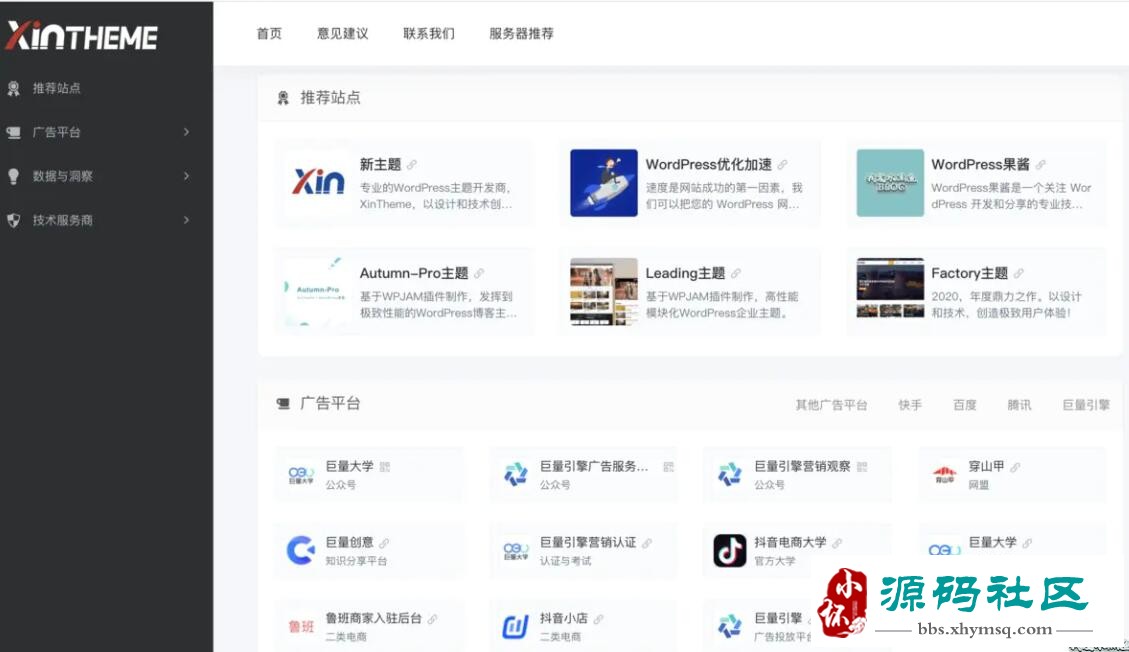Open the Xin logo of the 新主题 card
Image resolution: width=1129 pixels, height=652 pixels.
click(x=318, y=183)
